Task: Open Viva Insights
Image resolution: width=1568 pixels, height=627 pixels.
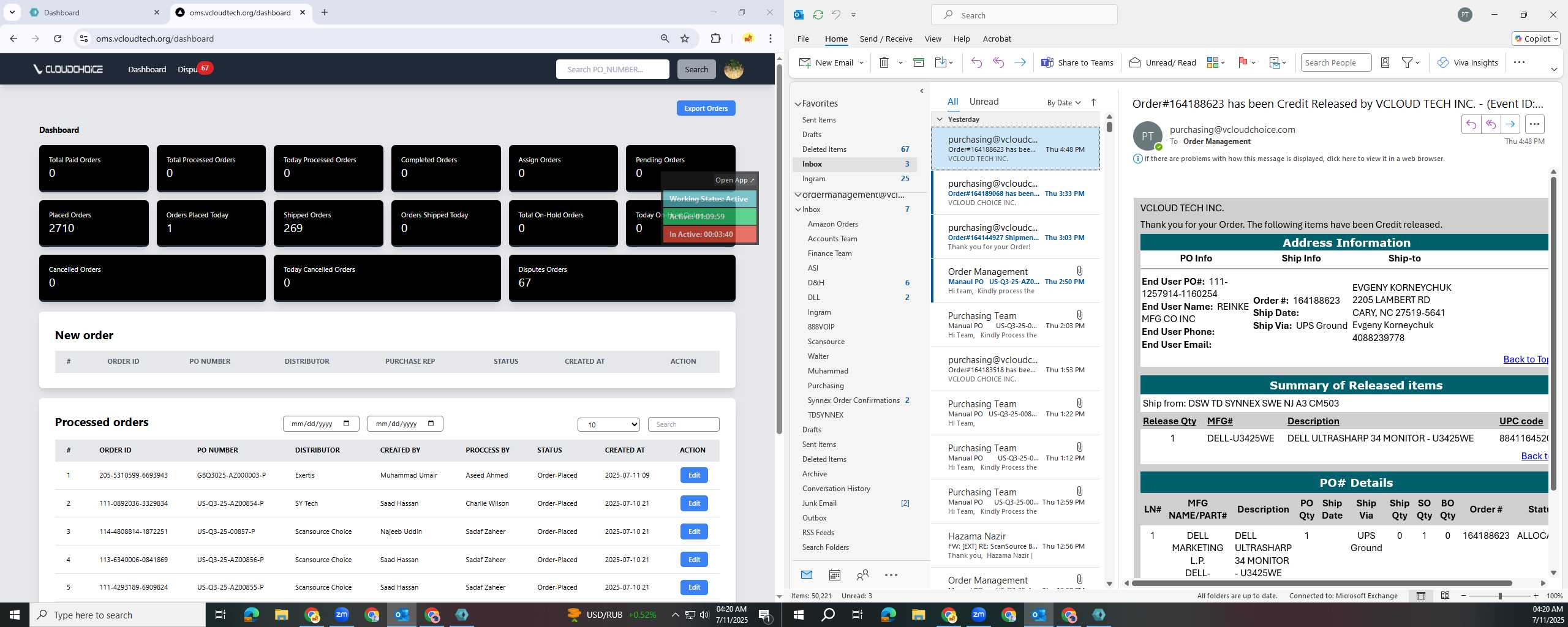Action: click(1467, 62)
